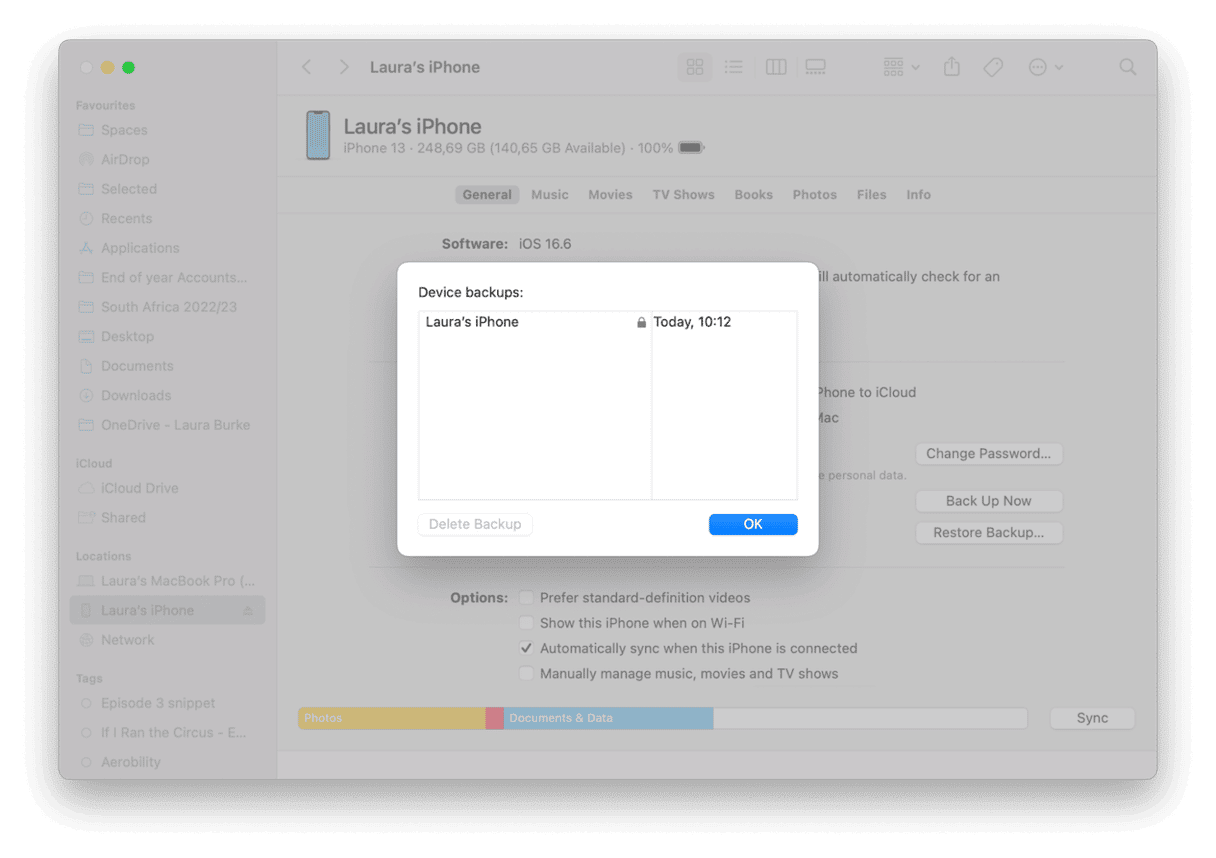Image resolution: width=1216 pixels, height=858 pixels.
Task: Disable automatic sync when iPhone is connected
Action: (x=526, y=647)
